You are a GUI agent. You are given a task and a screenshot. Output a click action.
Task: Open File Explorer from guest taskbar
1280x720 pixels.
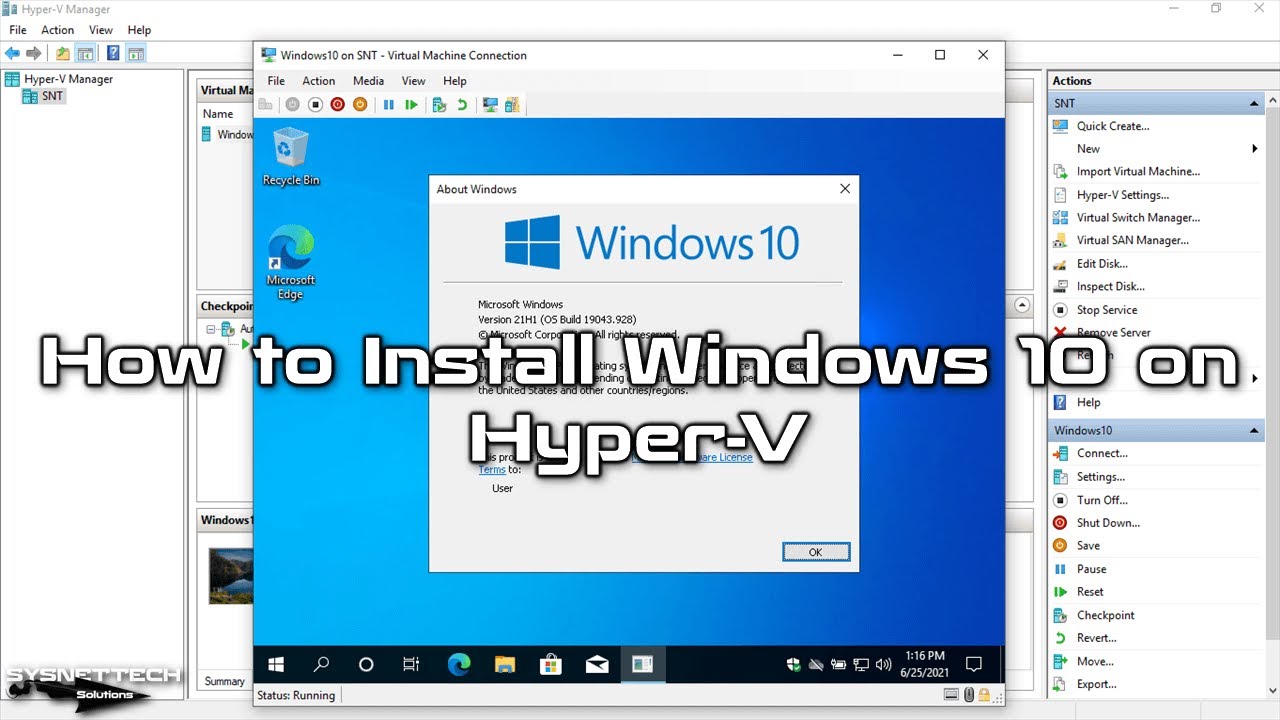(x=505, y=664)
